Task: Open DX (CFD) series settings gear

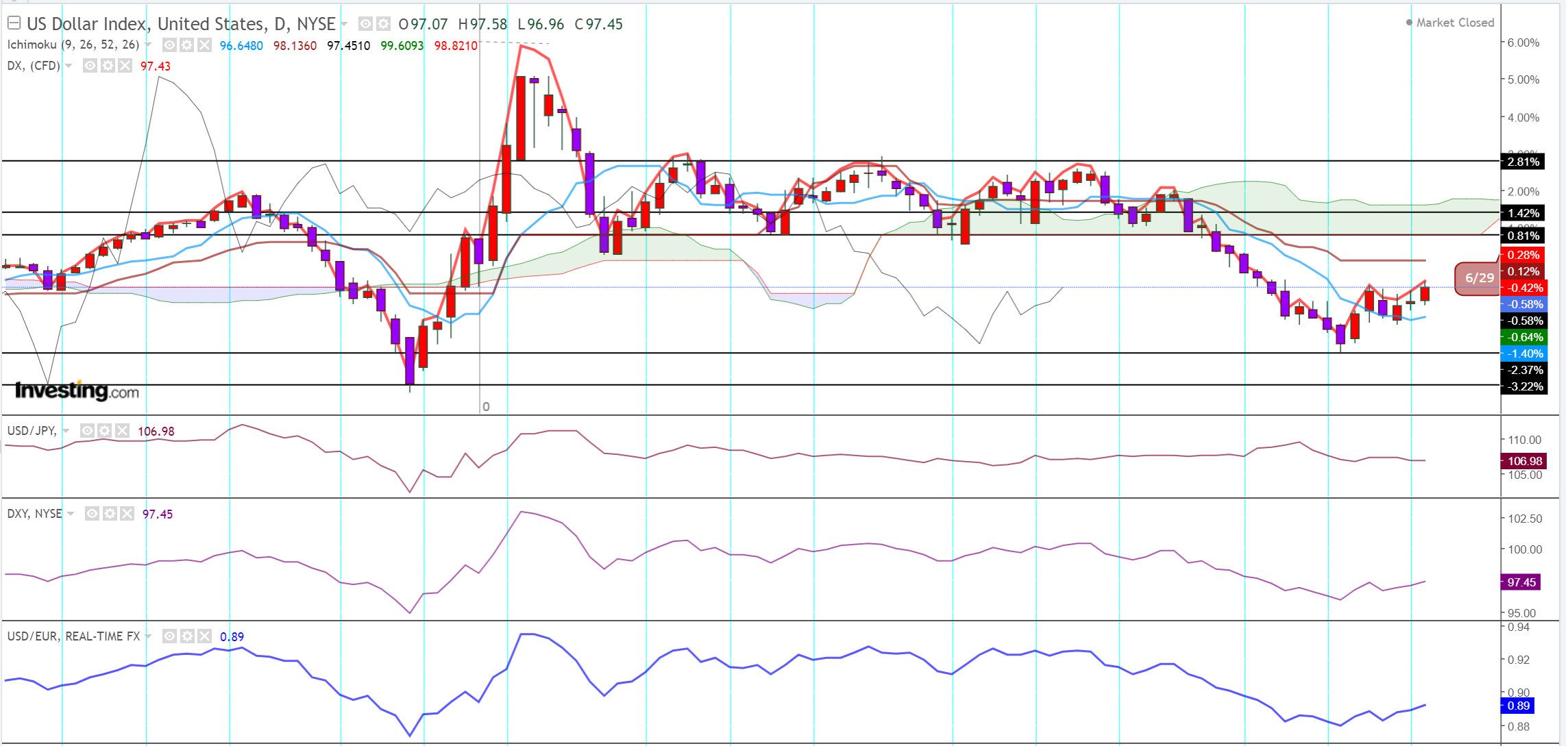Action: click(x=108, y=66)
